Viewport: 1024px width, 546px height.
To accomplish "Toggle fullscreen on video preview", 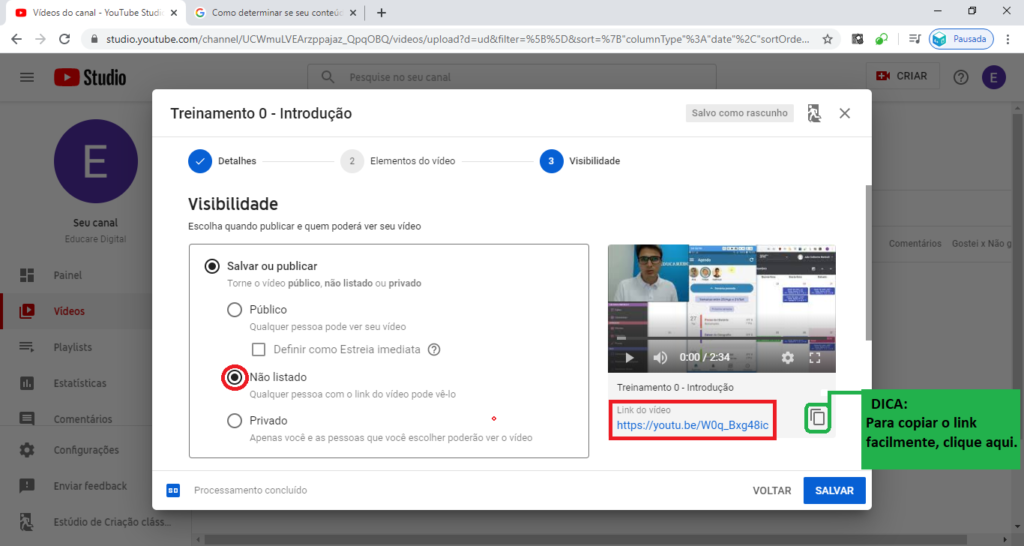I will [x=815, y=357].
